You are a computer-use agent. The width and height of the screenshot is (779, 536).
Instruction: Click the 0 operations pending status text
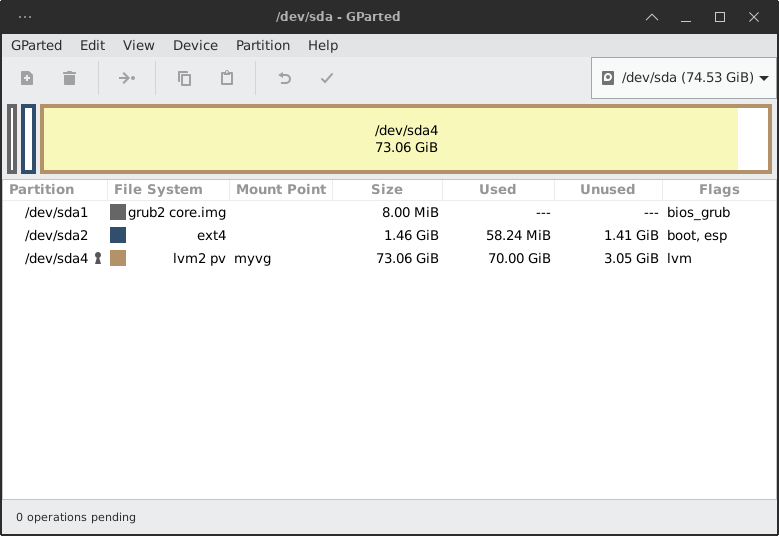click(x=76, y=517)
